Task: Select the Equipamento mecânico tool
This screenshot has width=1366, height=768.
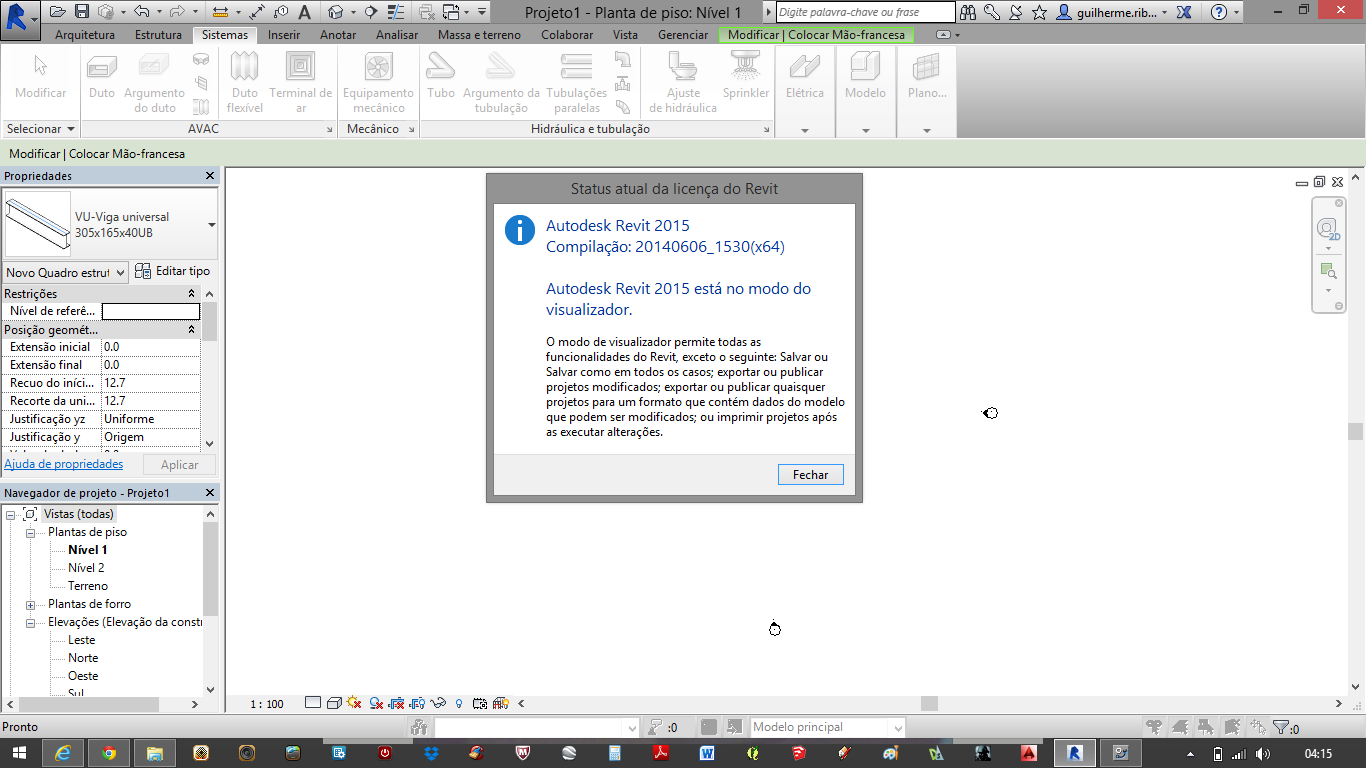Action: (378, 82)
